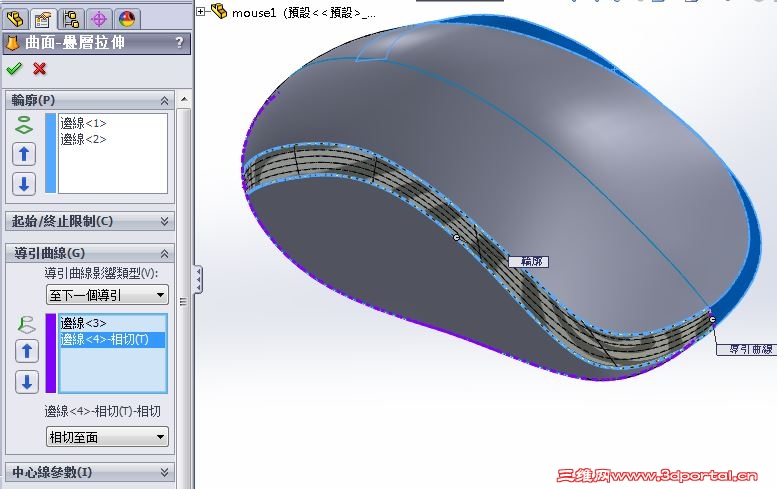Collapse the 導引曲線(G) section
The width and height of the screenshot is (777, 489).
point(165,254)
